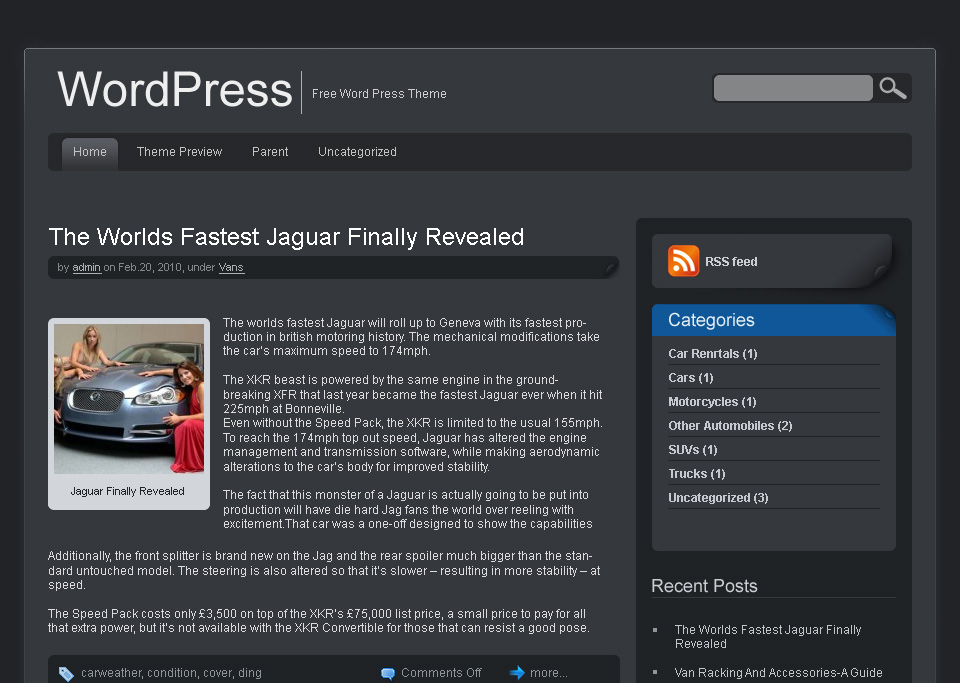Open Car Renrtals (1) category
This screenshot has width=960, height=683.
point(713,354)
